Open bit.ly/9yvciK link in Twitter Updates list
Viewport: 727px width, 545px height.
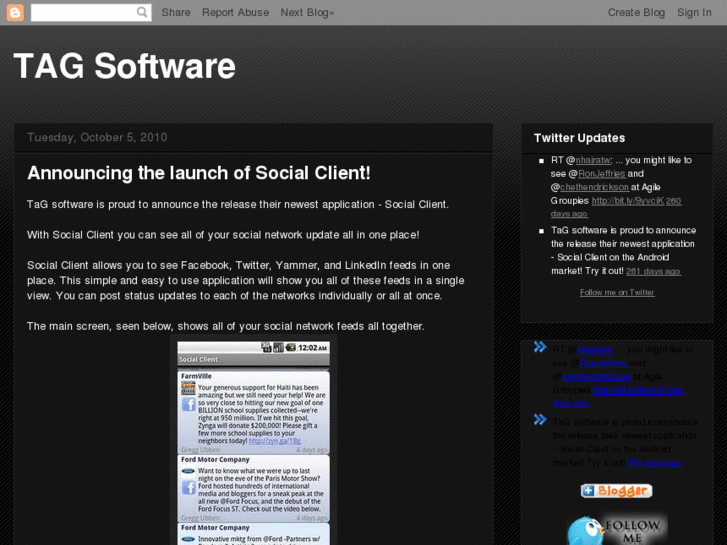coord(628,201)
